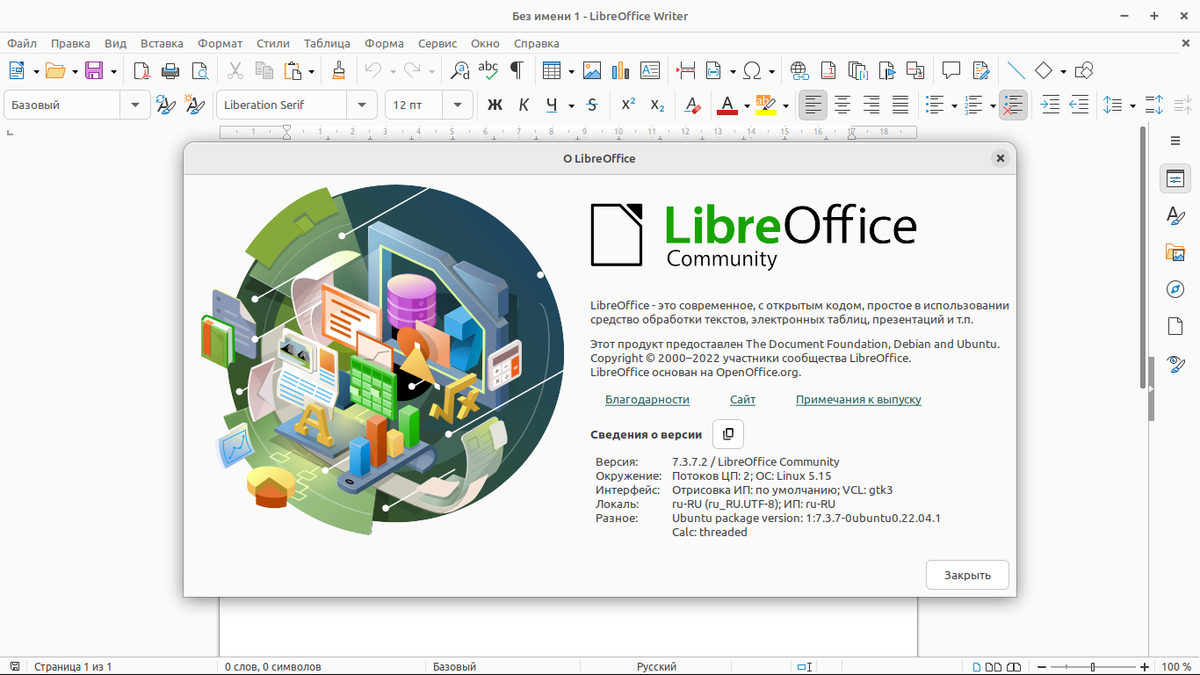Open Find and Replace

point(459,71)
